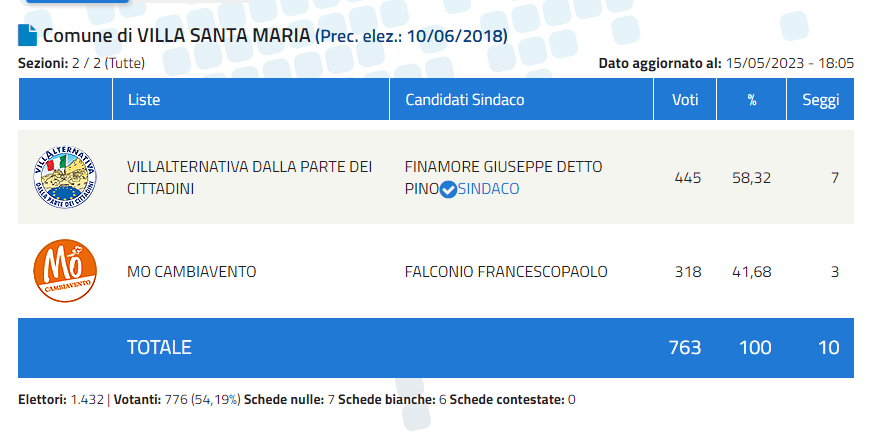Viewport: 894px width, 437px height.
Task: Click the Voti column header
Action: point(685,99)
